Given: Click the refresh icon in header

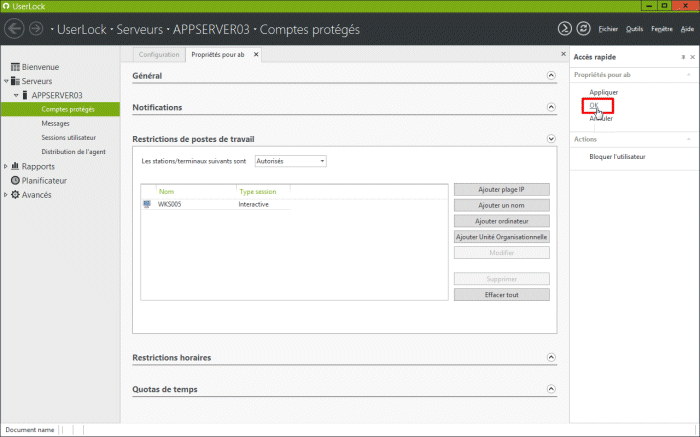Looking at the screenshot, I should click(x=583, y=29).
